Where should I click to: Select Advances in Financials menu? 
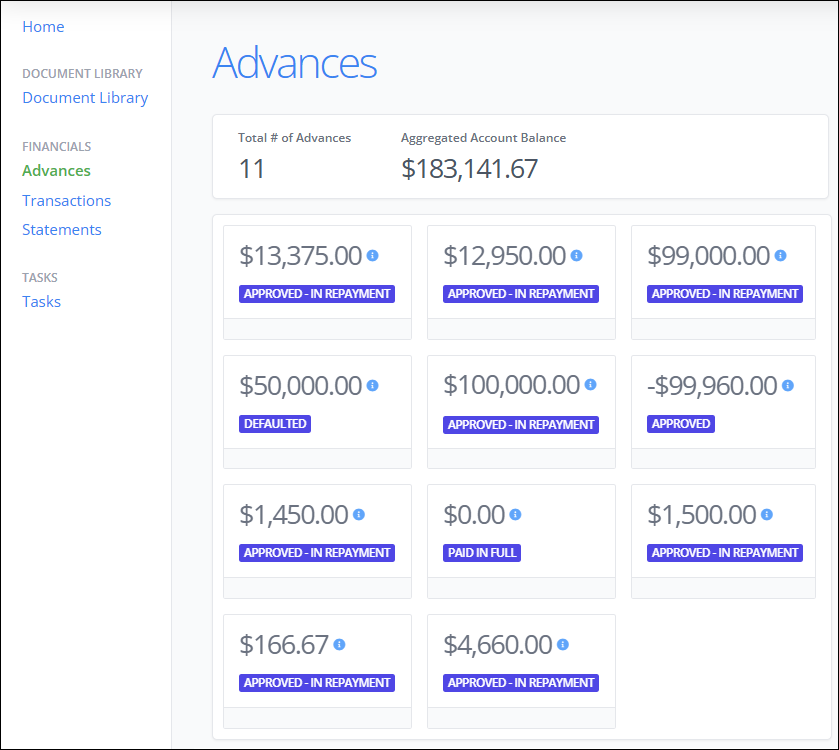(56, 171)
